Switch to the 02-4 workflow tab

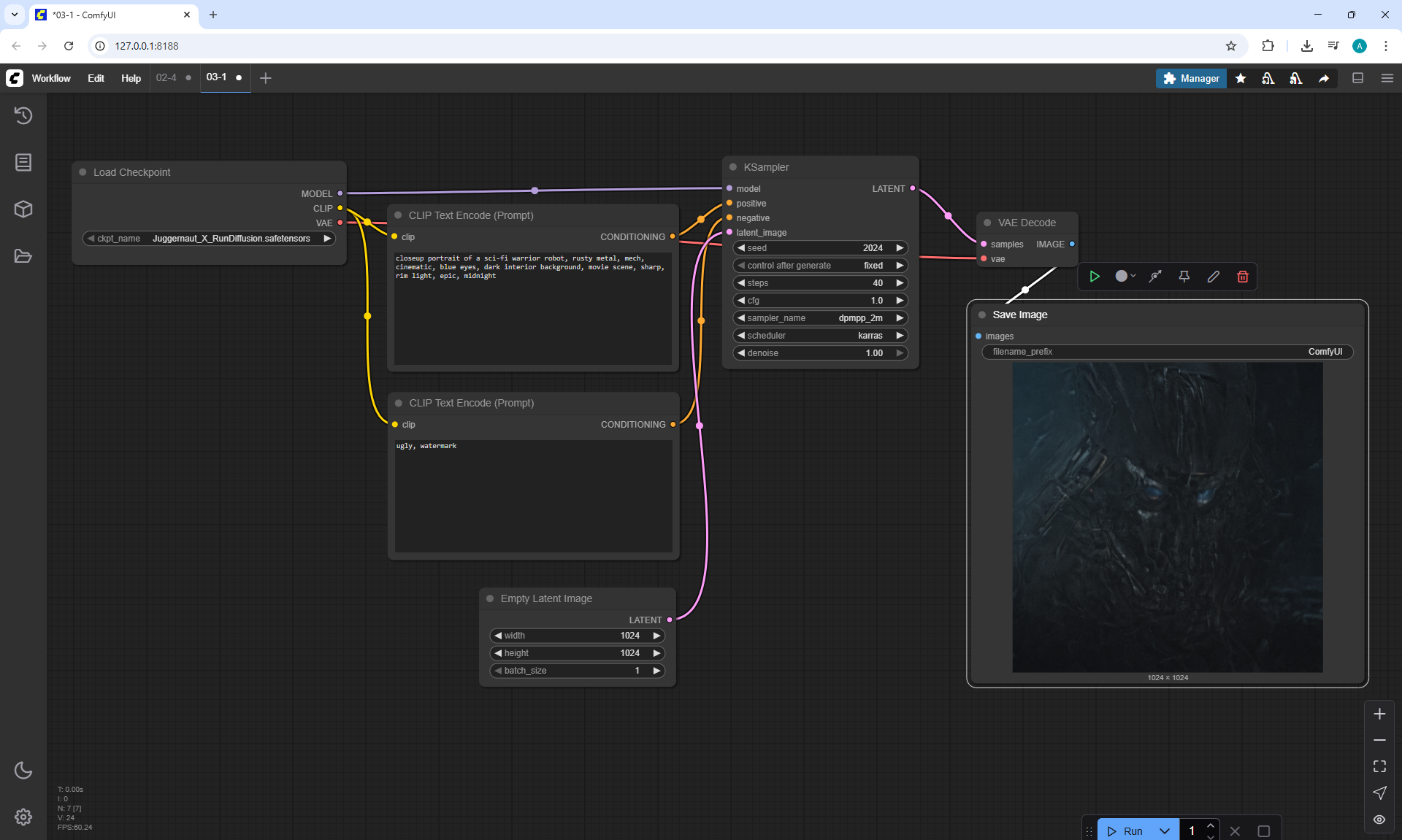click(x=166, y=77)
